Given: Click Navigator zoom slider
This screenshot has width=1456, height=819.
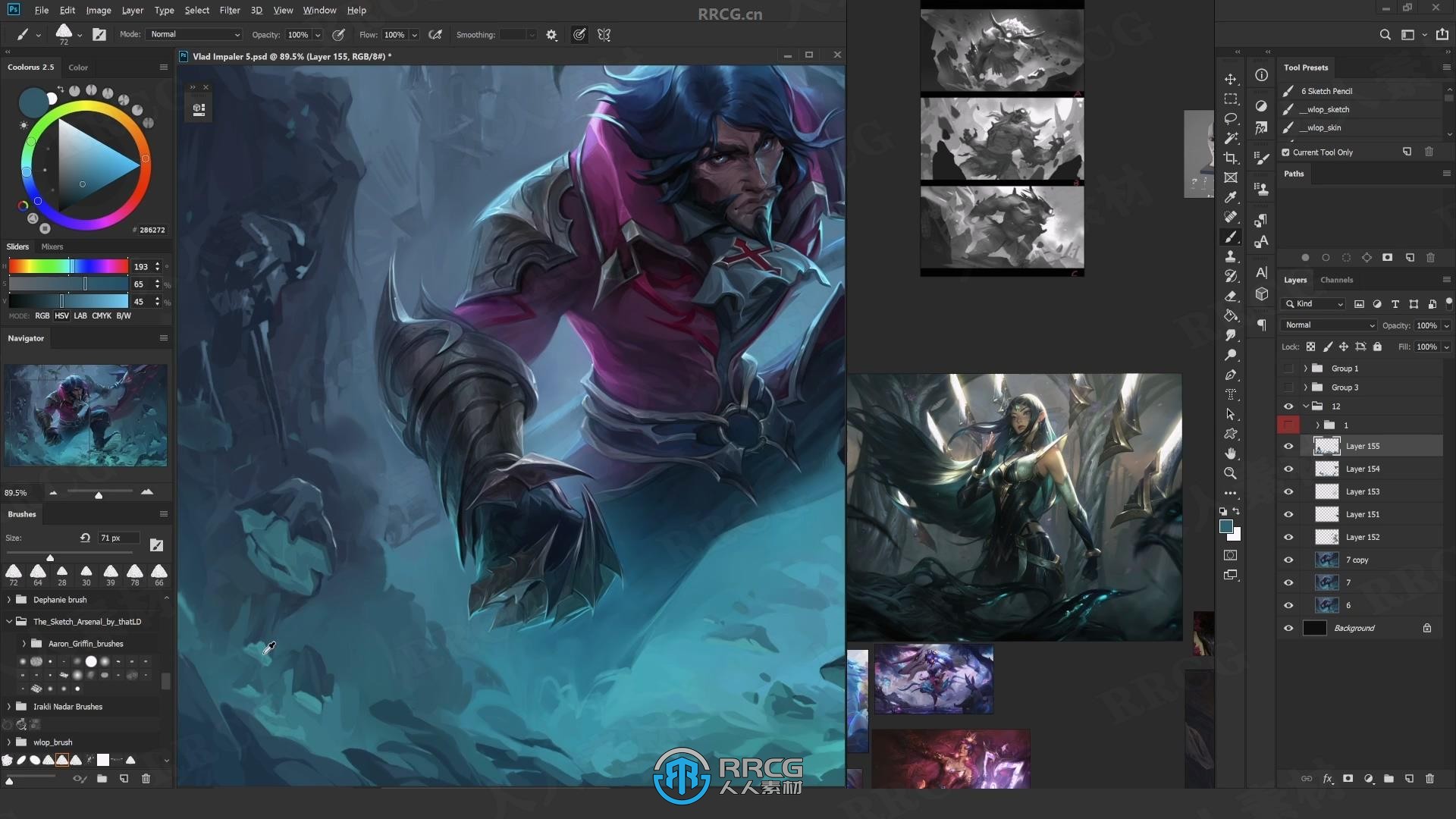Looking at the screenshot, I should (99, 493).
